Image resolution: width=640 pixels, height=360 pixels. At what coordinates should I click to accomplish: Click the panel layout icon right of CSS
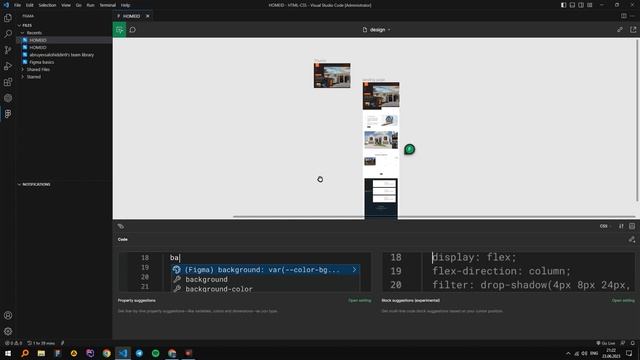(632, 226)
